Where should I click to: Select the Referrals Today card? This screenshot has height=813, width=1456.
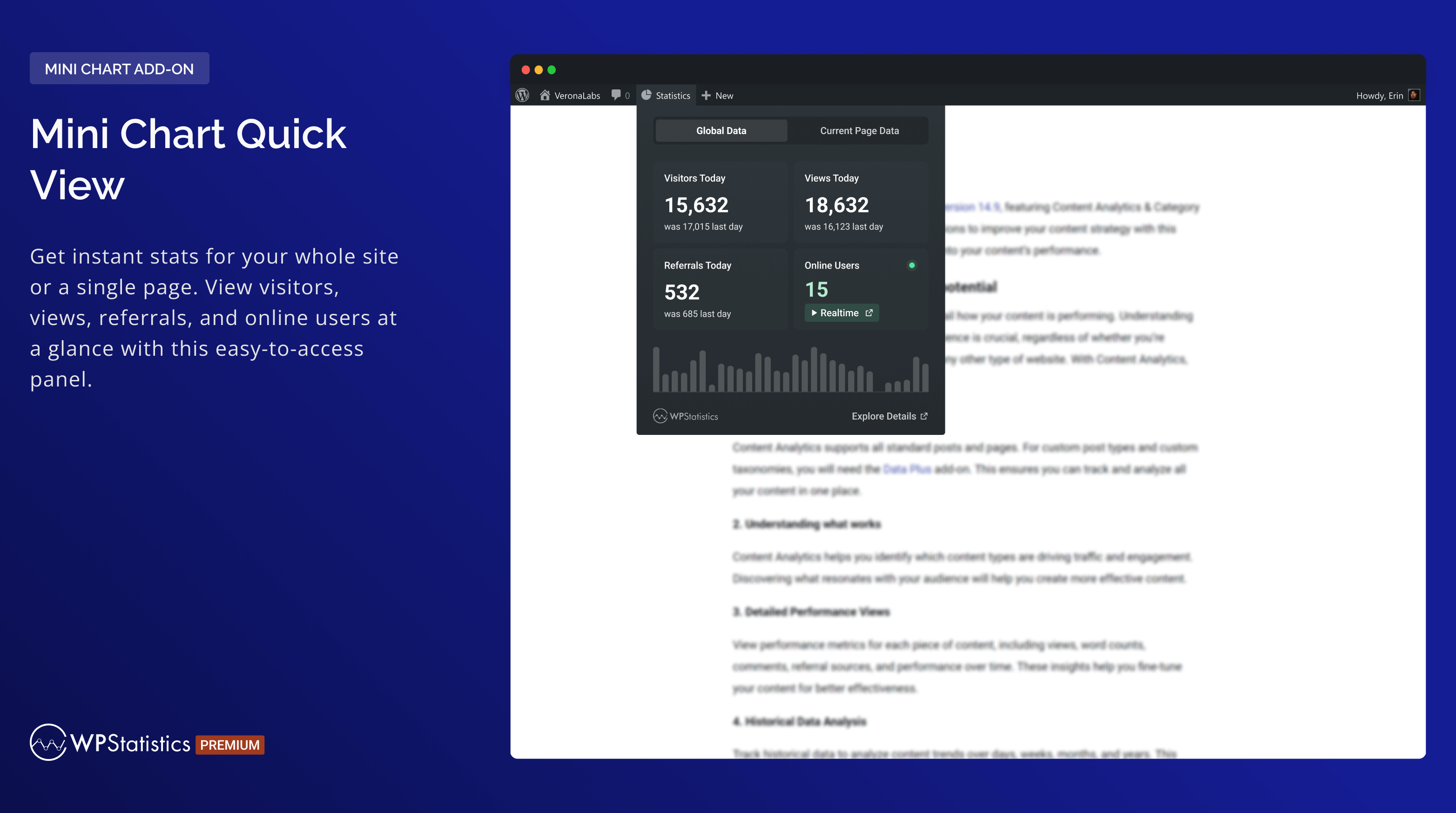(x=720, y=290)
